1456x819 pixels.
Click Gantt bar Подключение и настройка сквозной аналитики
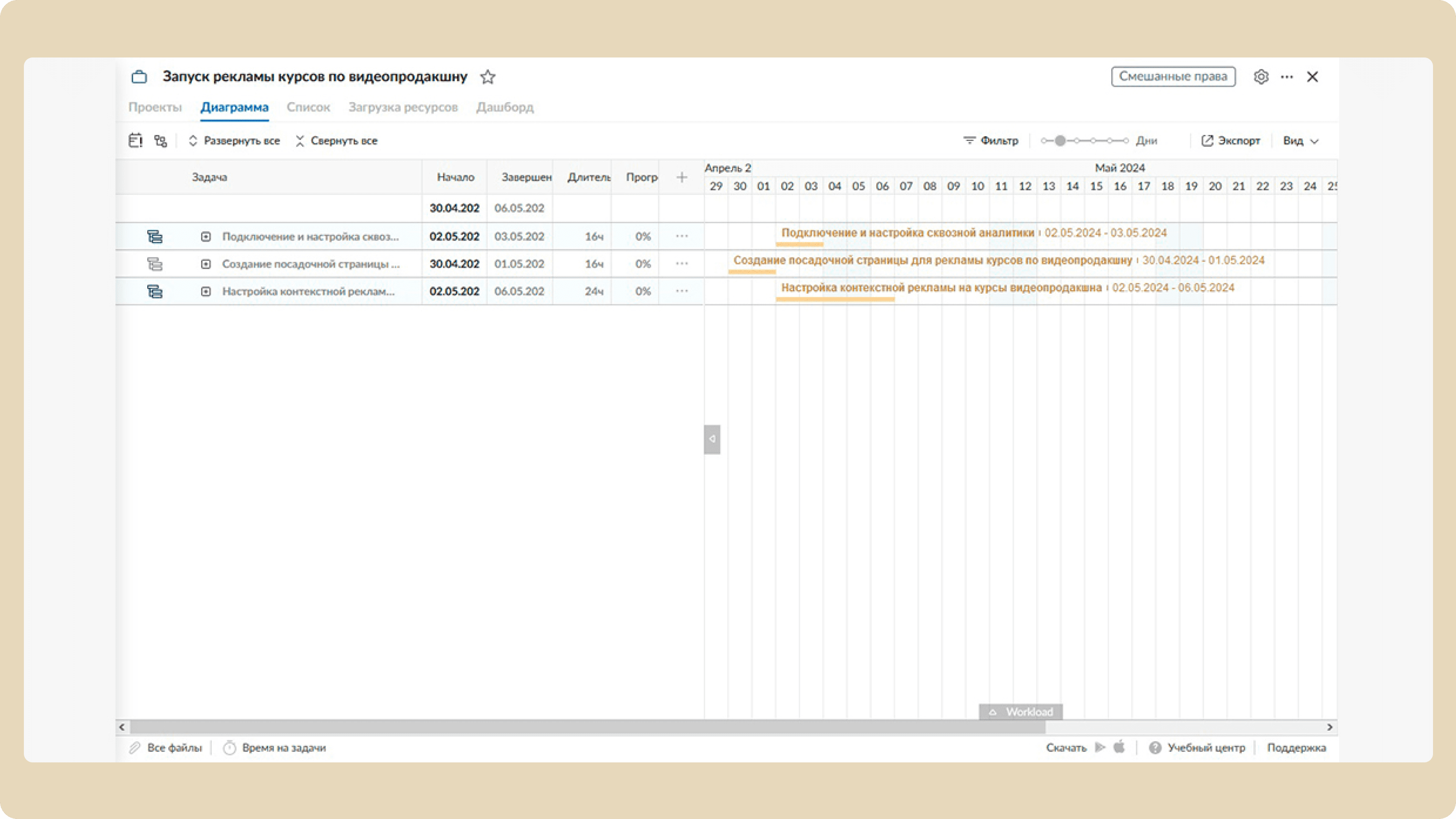tap(799, 245)
